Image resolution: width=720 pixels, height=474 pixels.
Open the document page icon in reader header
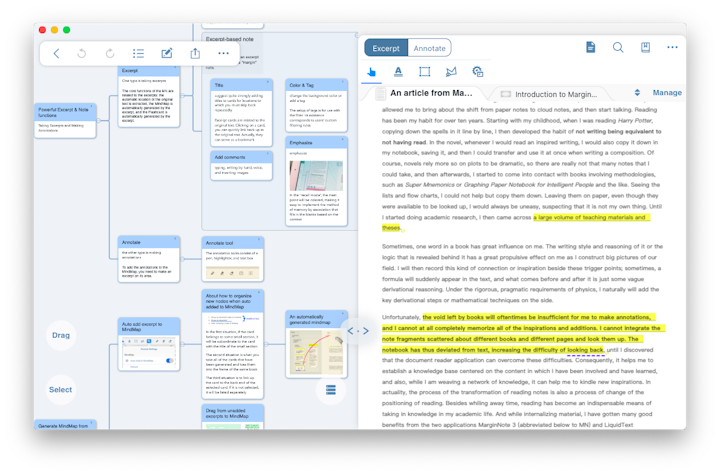pos(591,47)
